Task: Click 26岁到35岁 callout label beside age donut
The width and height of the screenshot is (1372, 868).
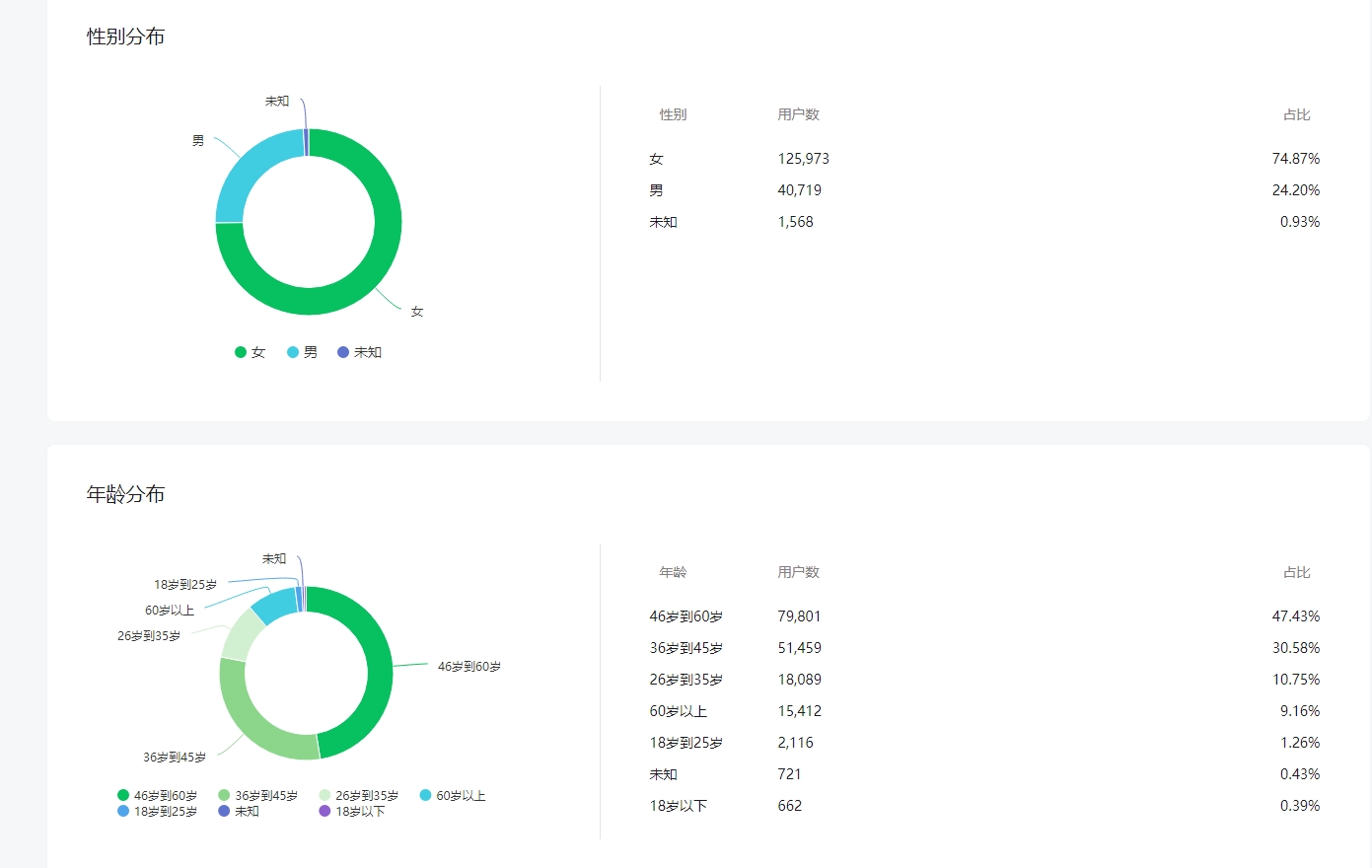Action: [x=149, y=636]
